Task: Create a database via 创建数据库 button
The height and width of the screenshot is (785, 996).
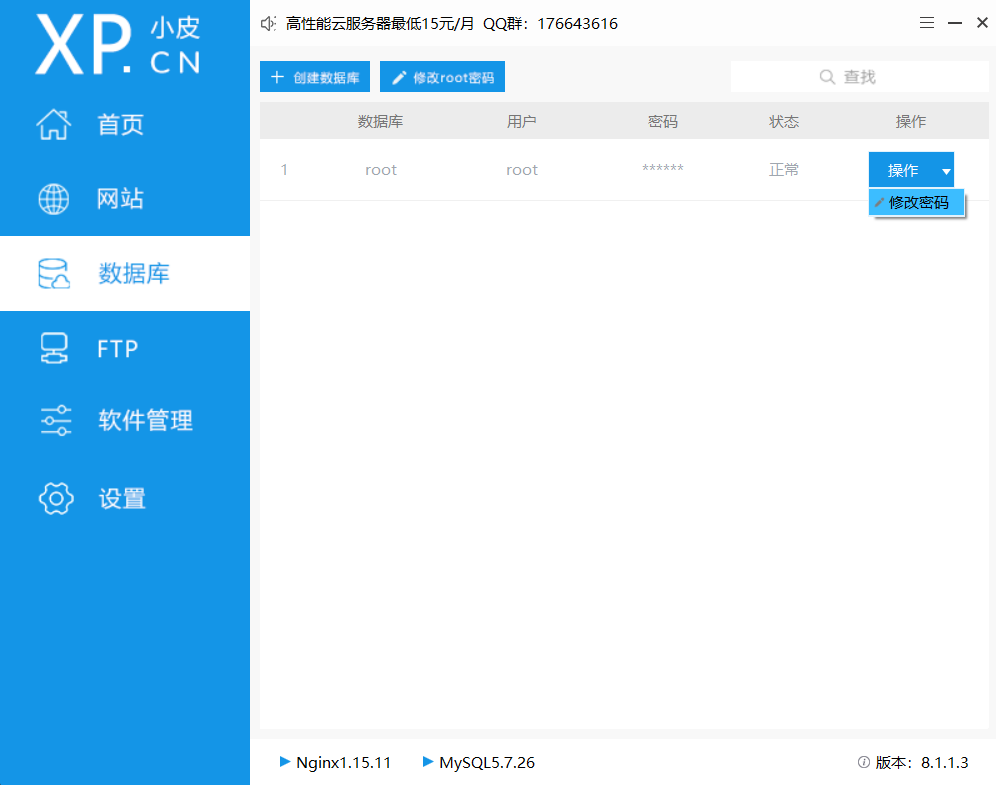Action: (x=314, y=76)
